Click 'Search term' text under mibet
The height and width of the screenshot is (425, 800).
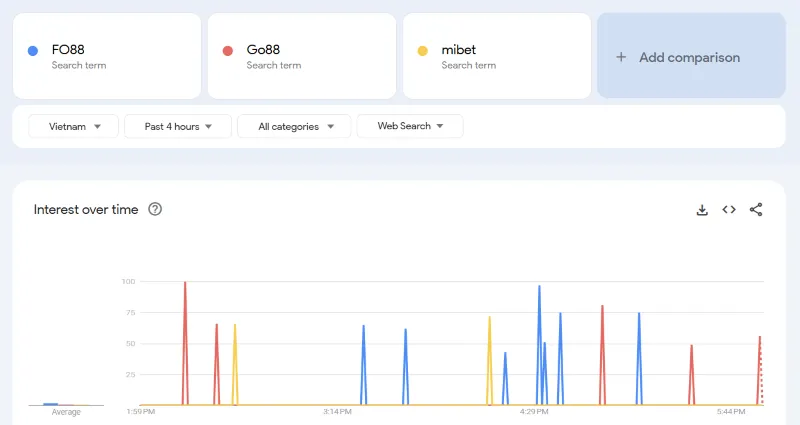click(468, 65)
